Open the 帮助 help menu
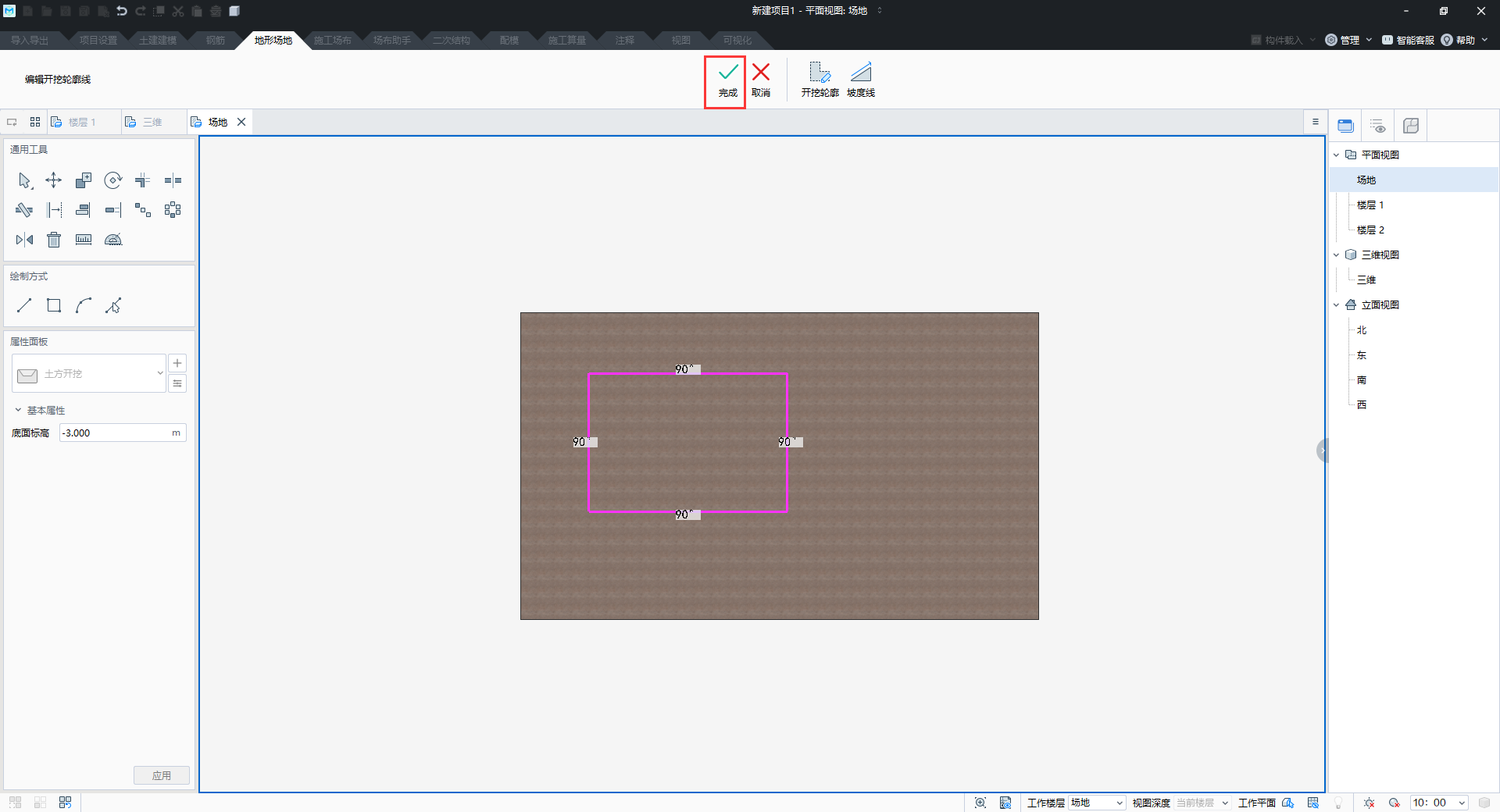 1464,40
